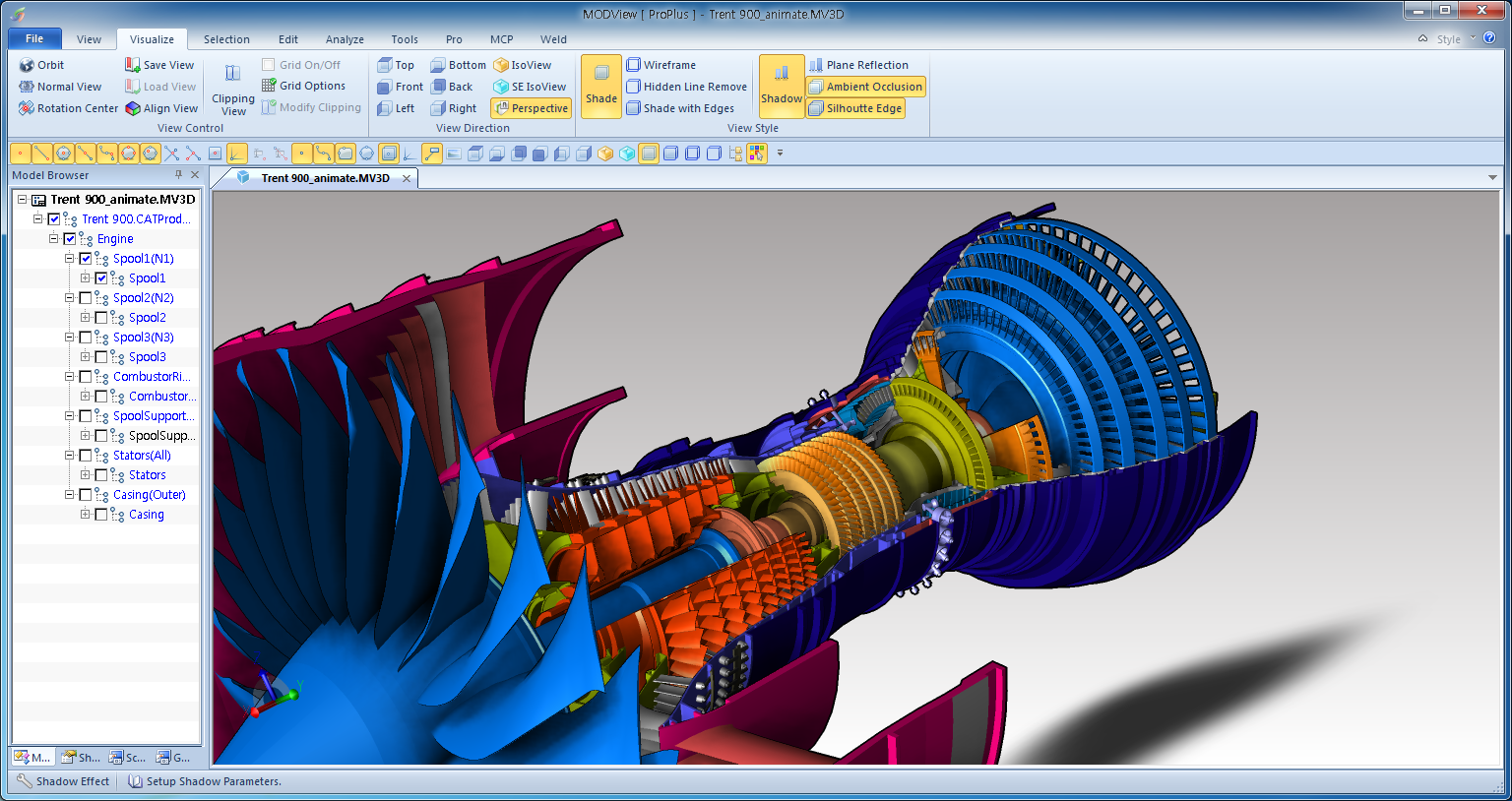This screenshot has height=801, width=1512.
Task: Switch to Top view direction
Action: pyautogui.click(x=396, y=65)
